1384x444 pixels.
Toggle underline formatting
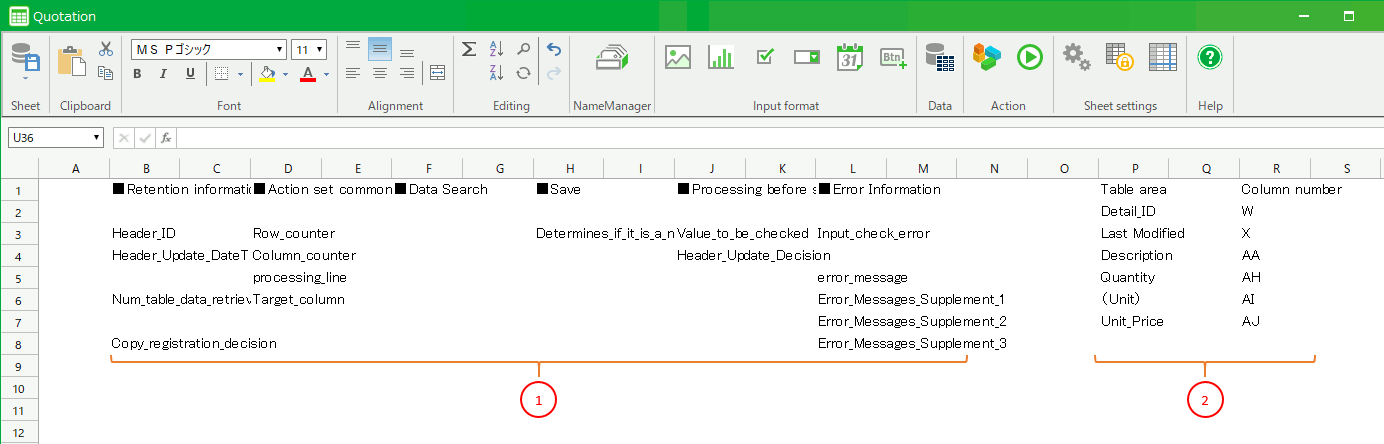point(190,74)
